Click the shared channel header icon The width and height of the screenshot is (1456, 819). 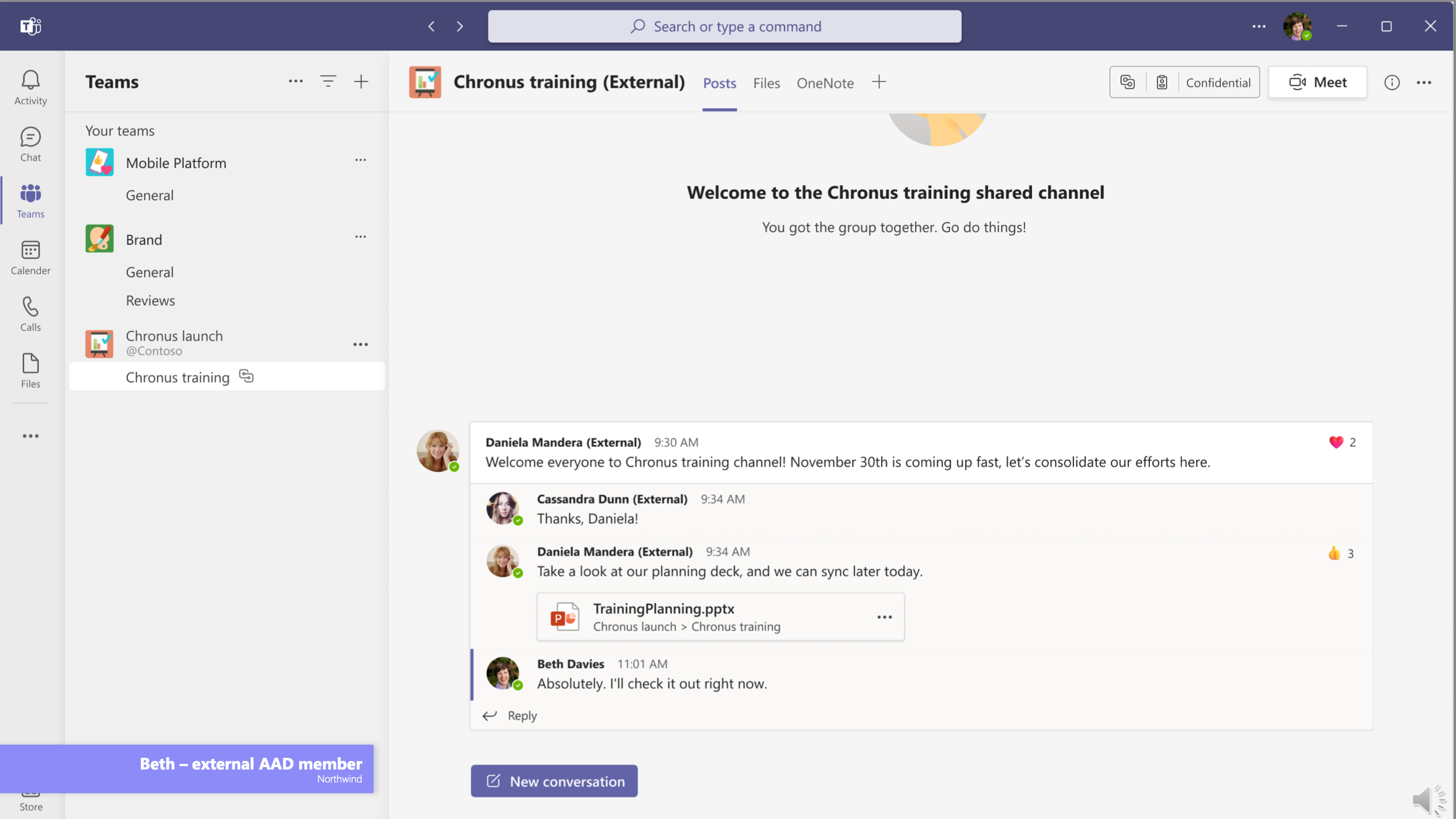1127,82
